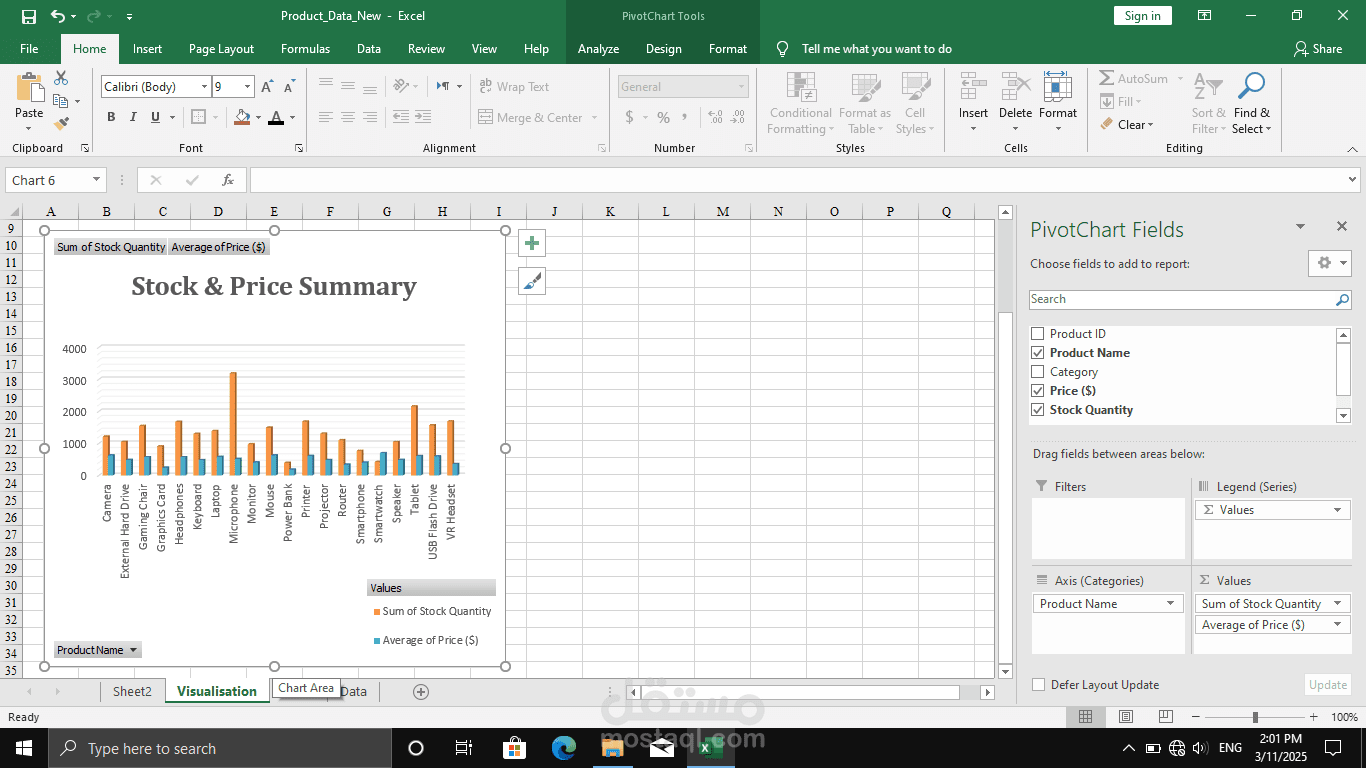Viewport: 1366px width, 768px height.
Task: Open the Product Name axis field dropdown
Action: pos(1170,603)
